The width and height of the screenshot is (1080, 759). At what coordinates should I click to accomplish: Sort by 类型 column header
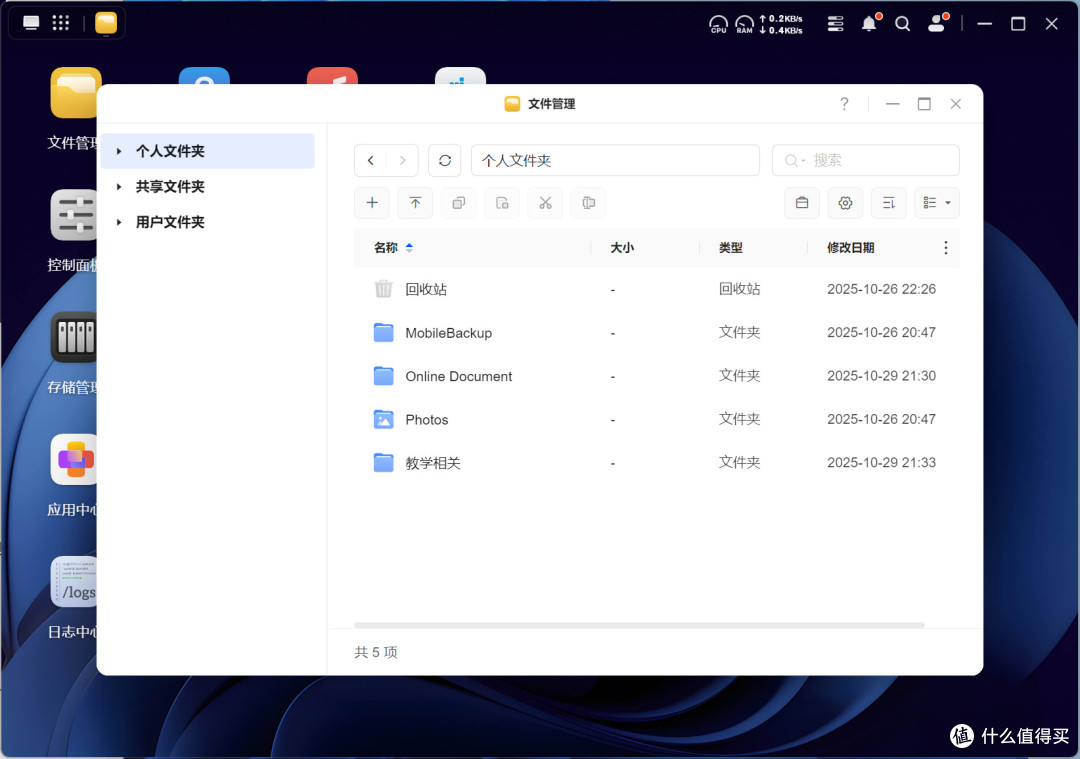[x=731, y=247]
